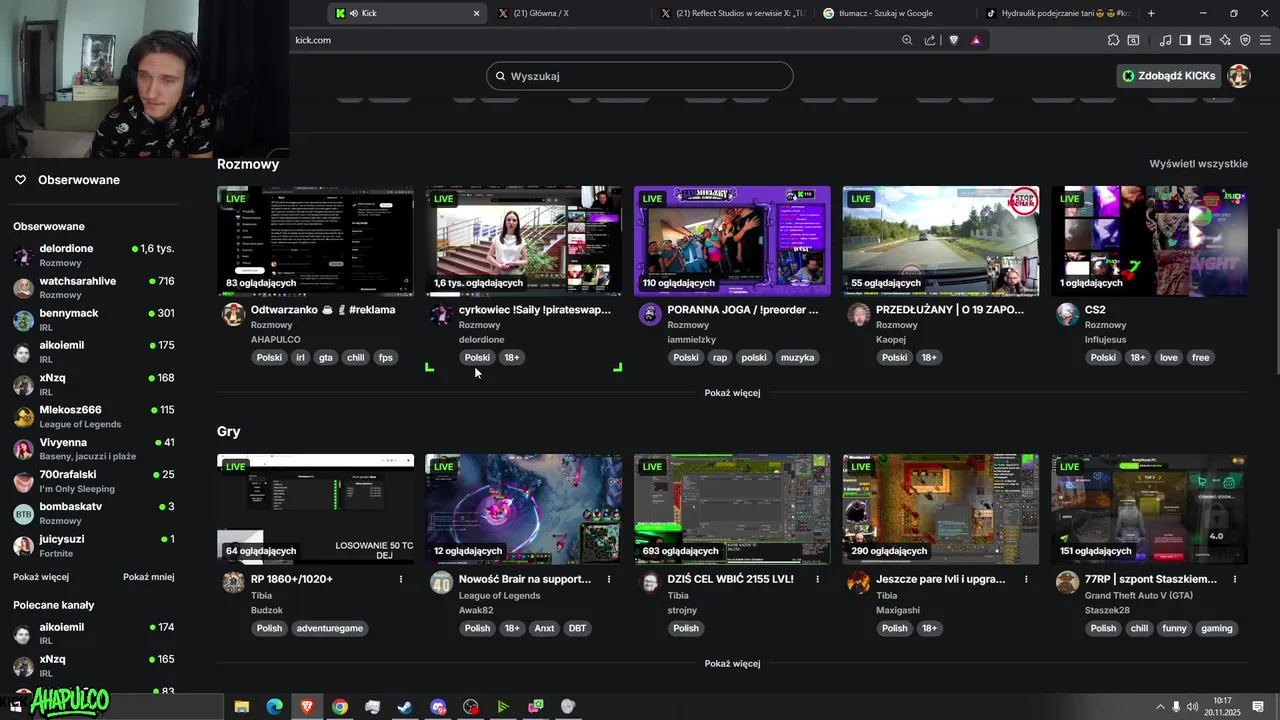Switch to the Hydraulik TikTok tab
This screenshot has width=1280, height=720.
coord(1058,13)
